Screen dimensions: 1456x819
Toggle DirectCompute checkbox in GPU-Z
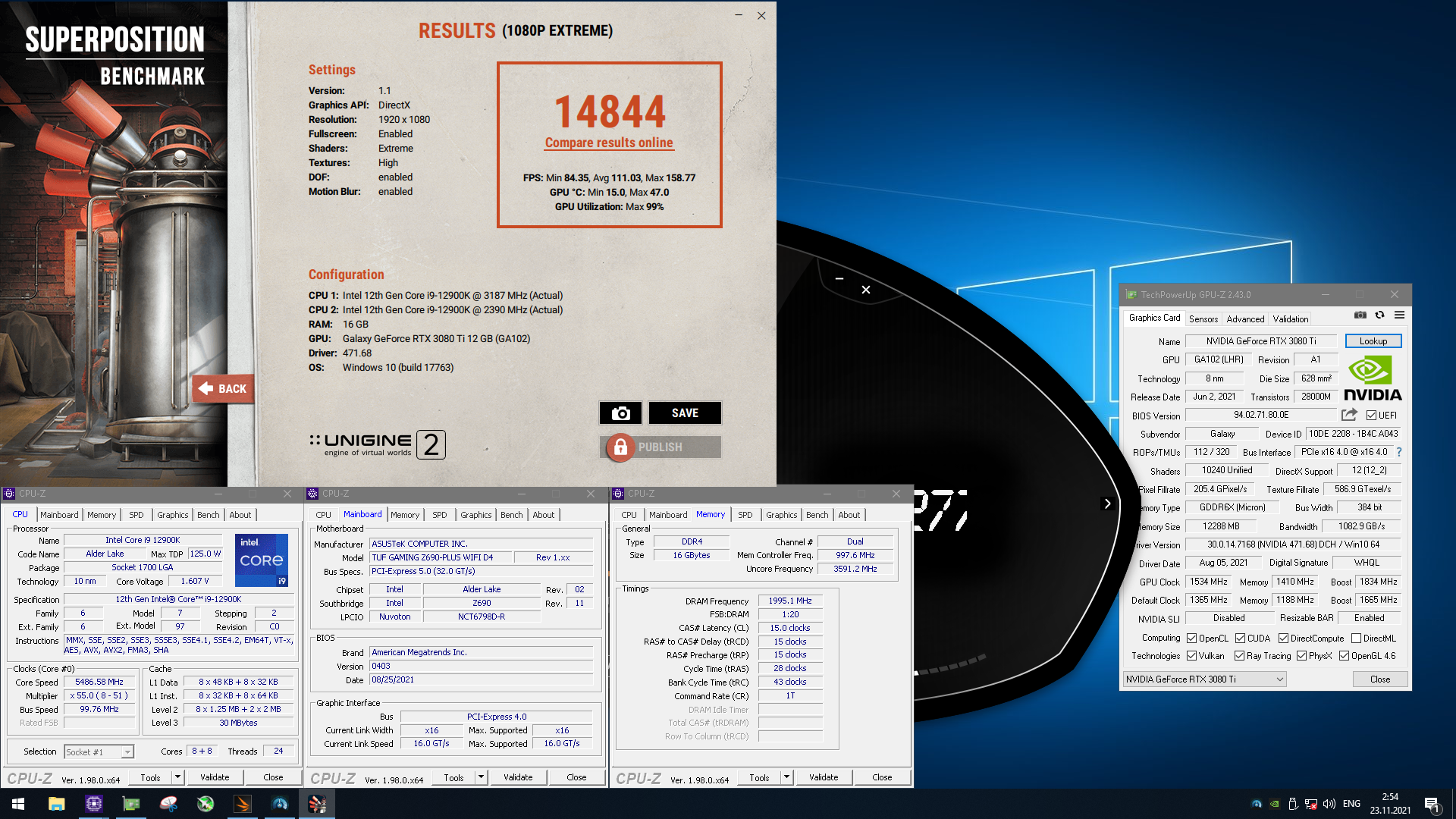[x=1283, y=639]
